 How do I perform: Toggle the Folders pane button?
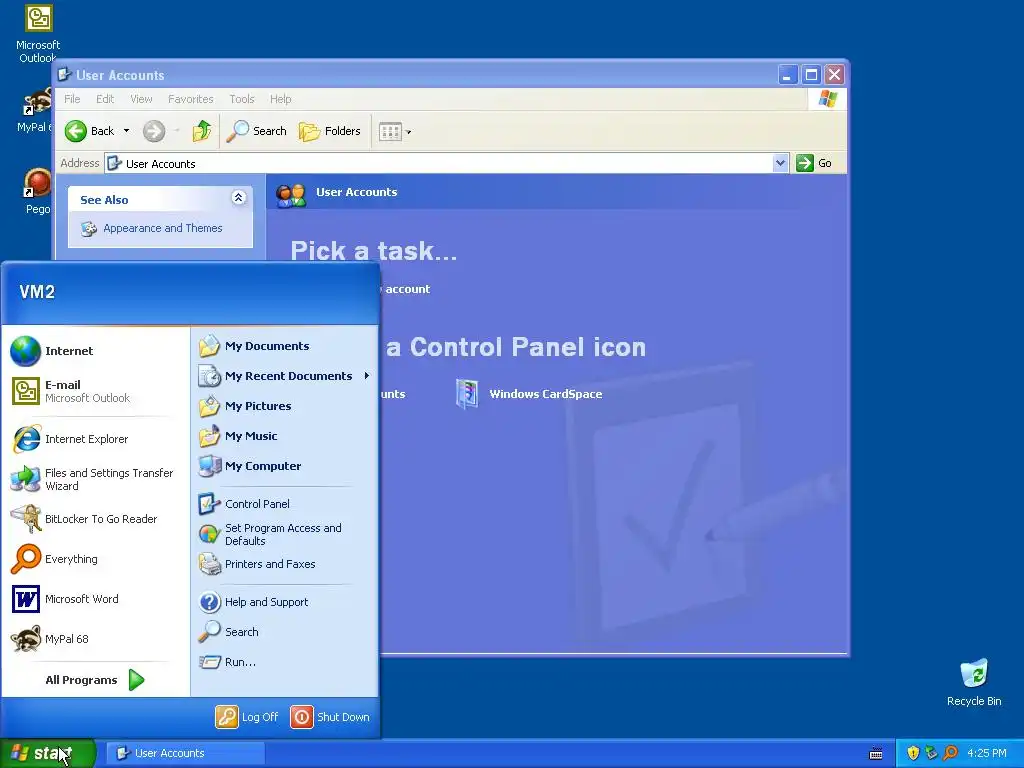click(330, 131)
